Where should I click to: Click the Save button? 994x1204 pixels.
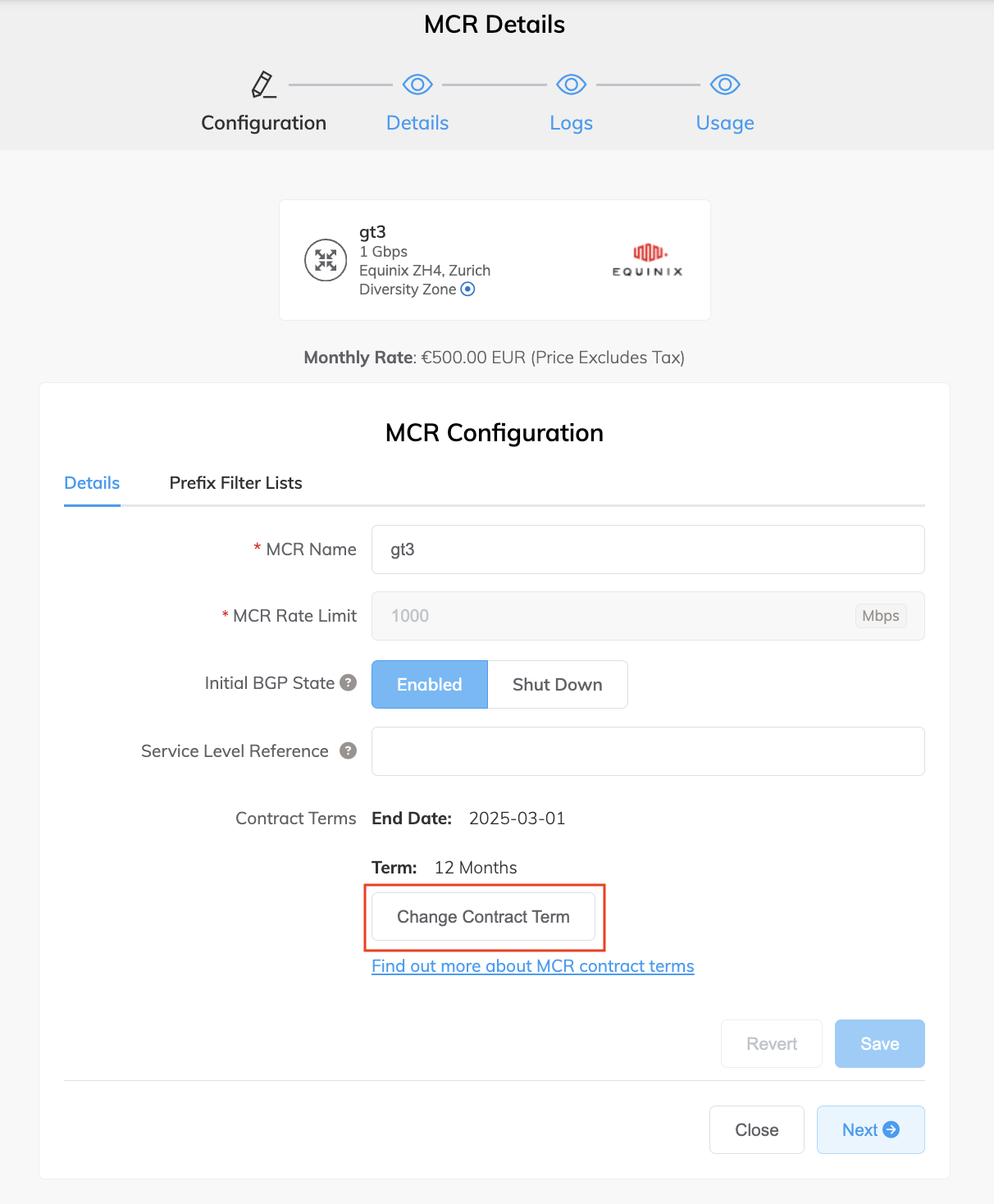880,1043
